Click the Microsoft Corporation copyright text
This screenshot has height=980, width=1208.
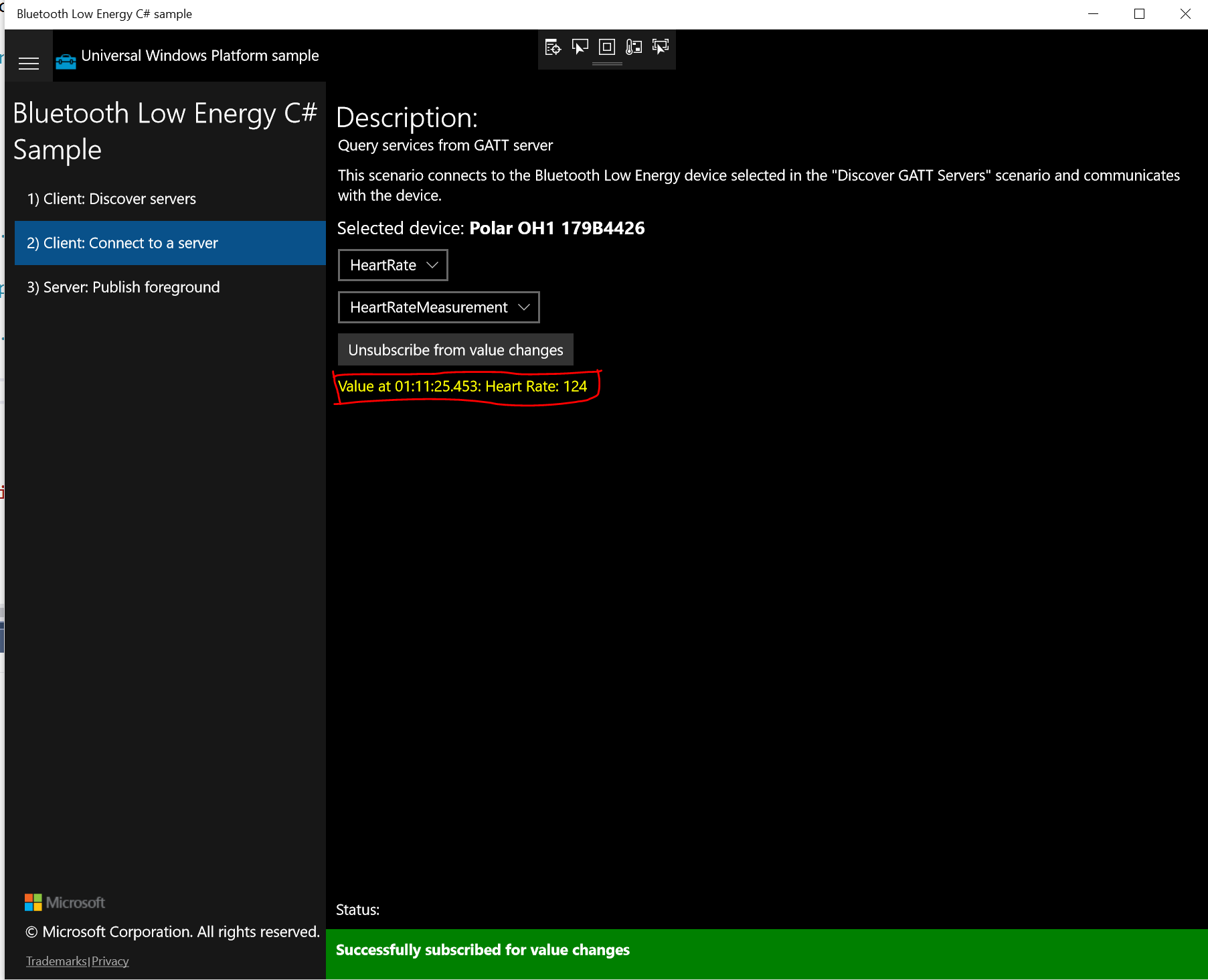(173, 932)
